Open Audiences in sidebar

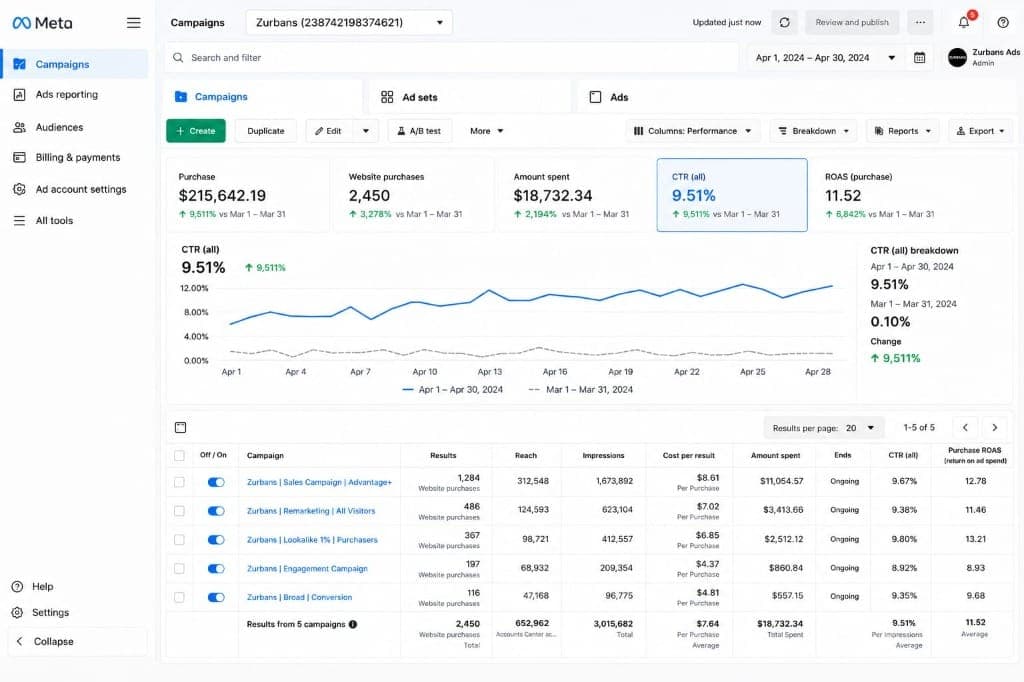click(74, 127)
